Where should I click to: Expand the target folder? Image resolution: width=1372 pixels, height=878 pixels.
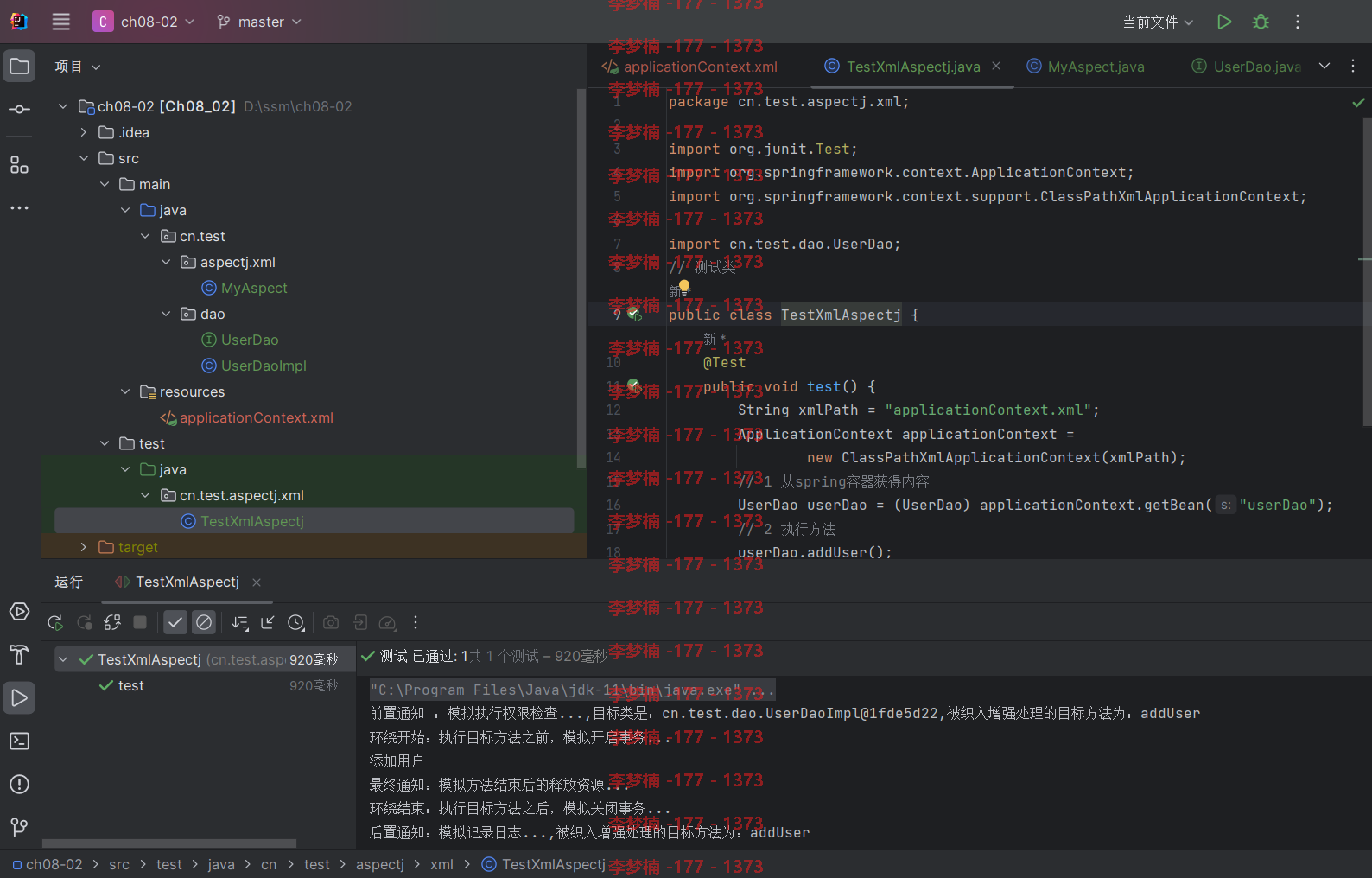(84, 547)
